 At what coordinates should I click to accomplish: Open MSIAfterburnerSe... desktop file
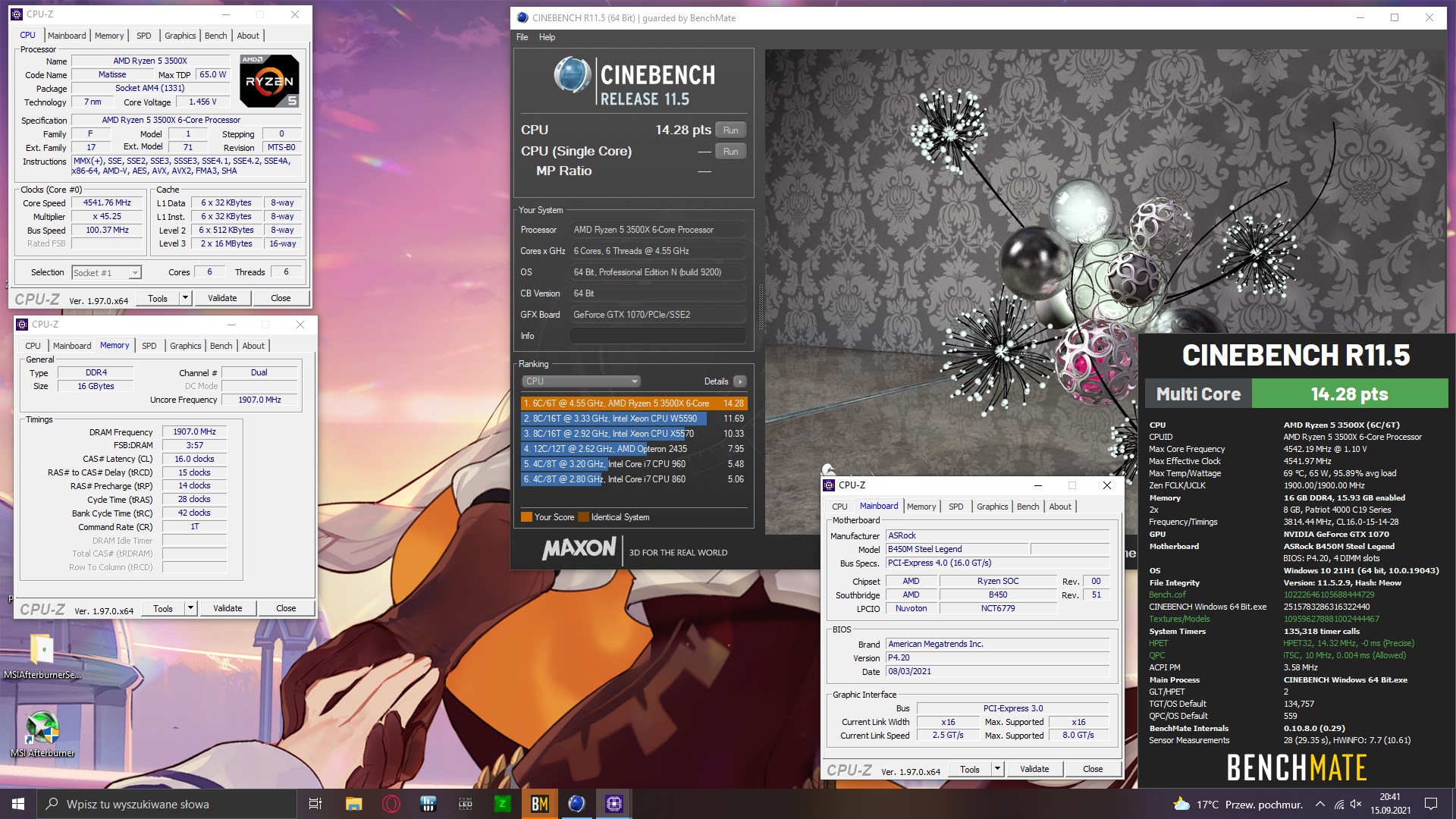click(x=42, y=656)
